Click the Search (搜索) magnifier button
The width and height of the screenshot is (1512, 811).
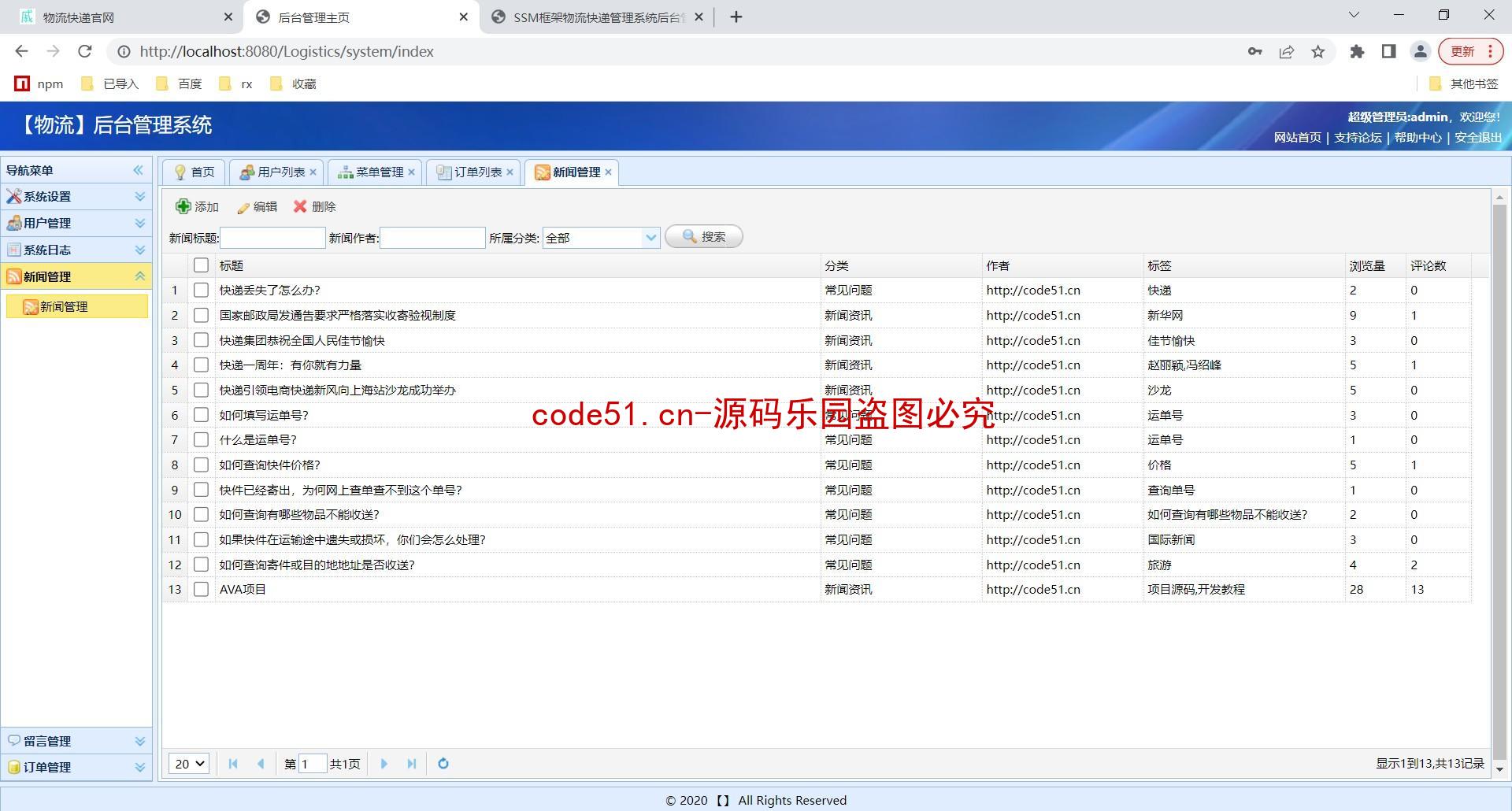(703, 236)
